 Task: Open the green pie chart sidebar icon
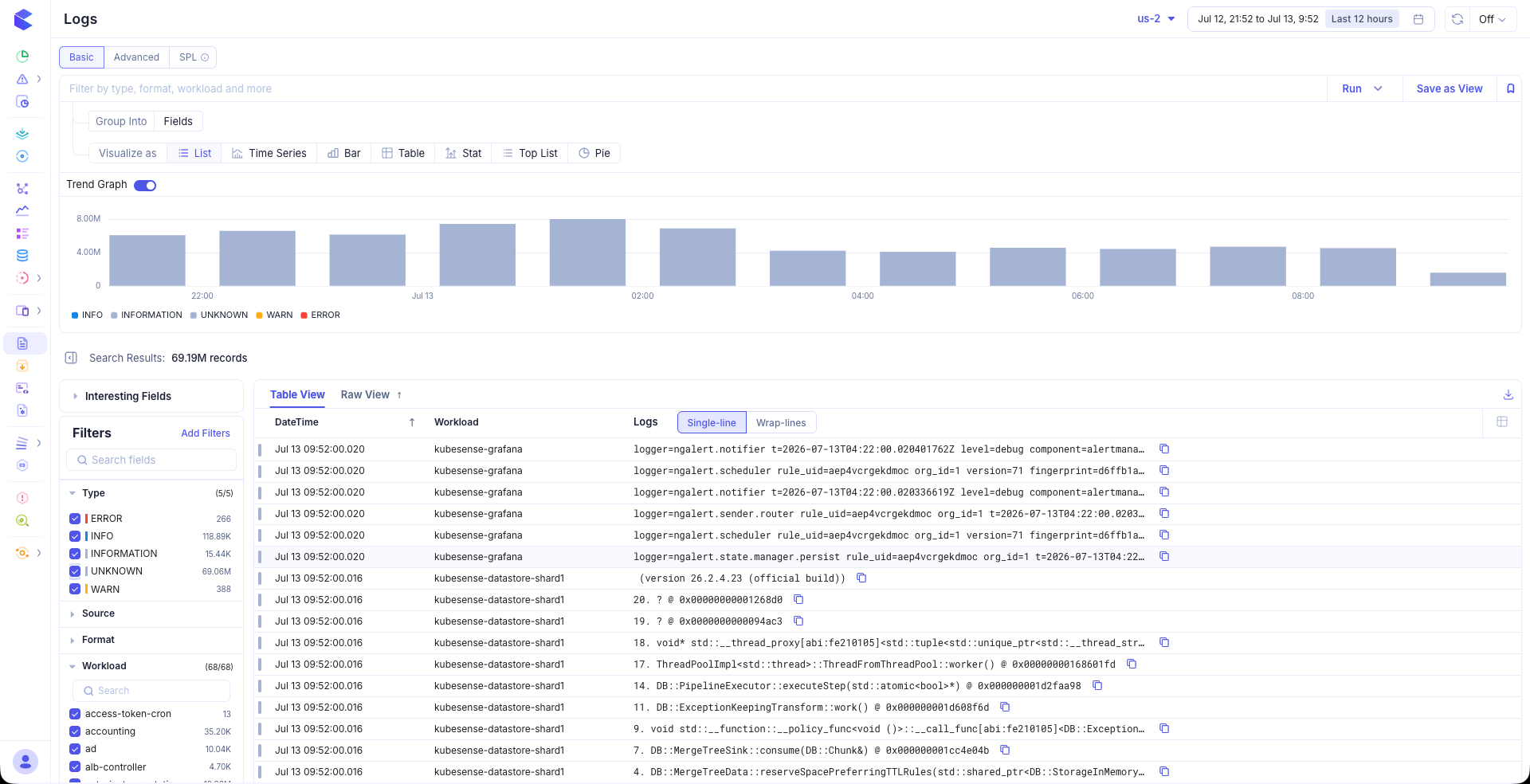22,56
